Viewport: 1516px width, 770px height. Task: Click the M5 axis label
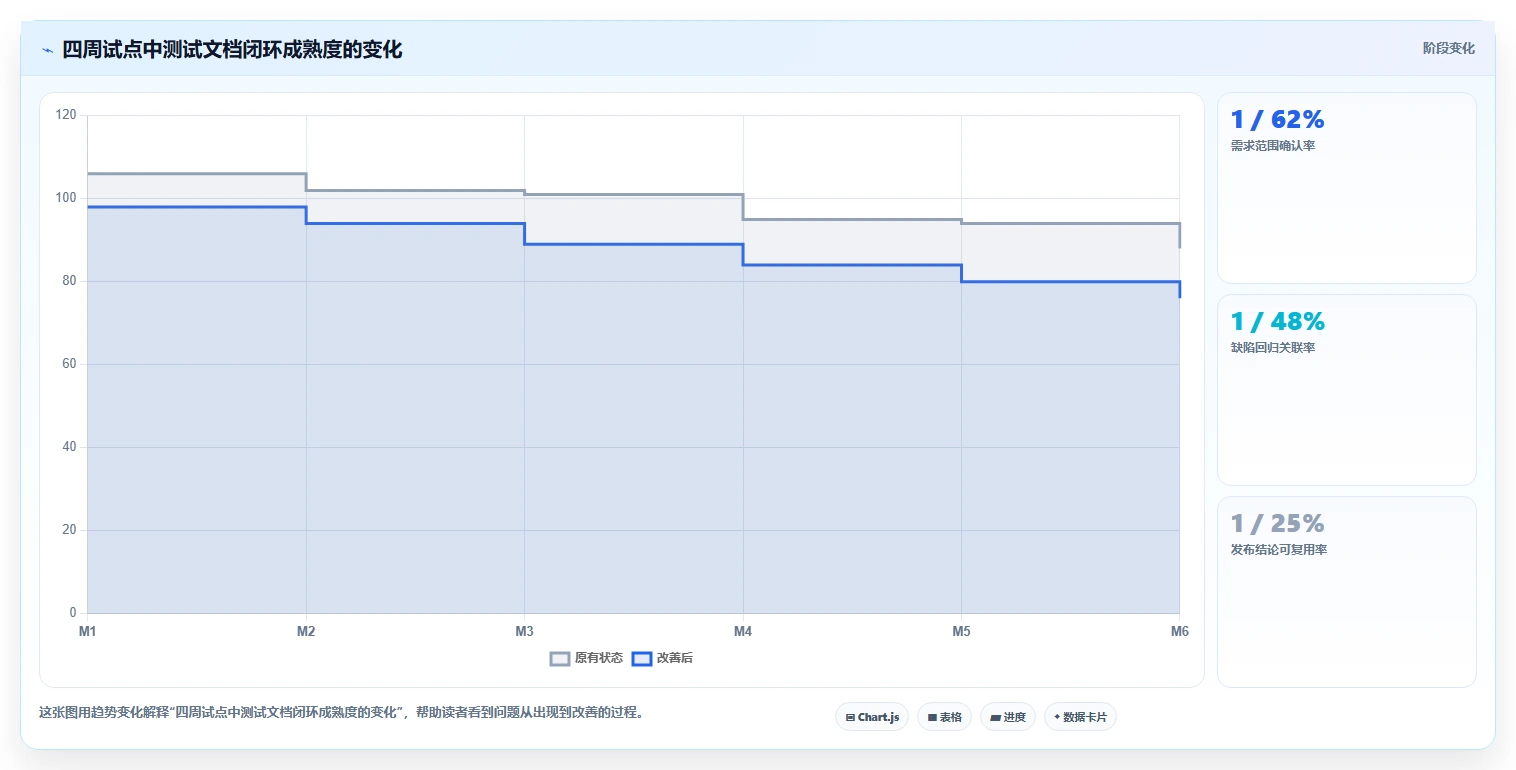point(961,631)
